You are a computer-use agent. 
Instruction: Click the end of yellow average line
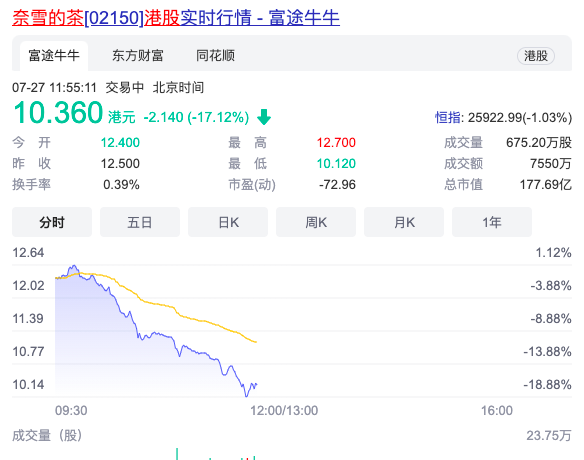tap(256, 342)
